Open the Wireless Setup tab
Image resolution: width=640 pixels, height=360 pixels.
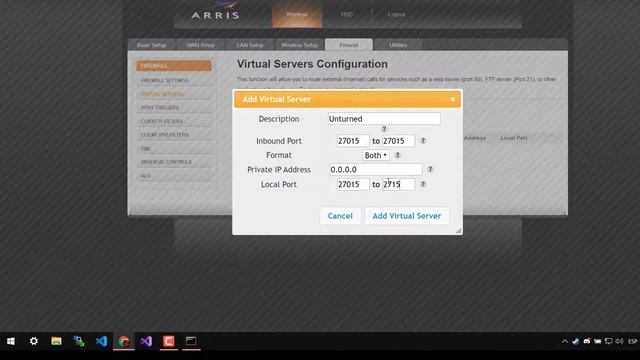[300, 45]
